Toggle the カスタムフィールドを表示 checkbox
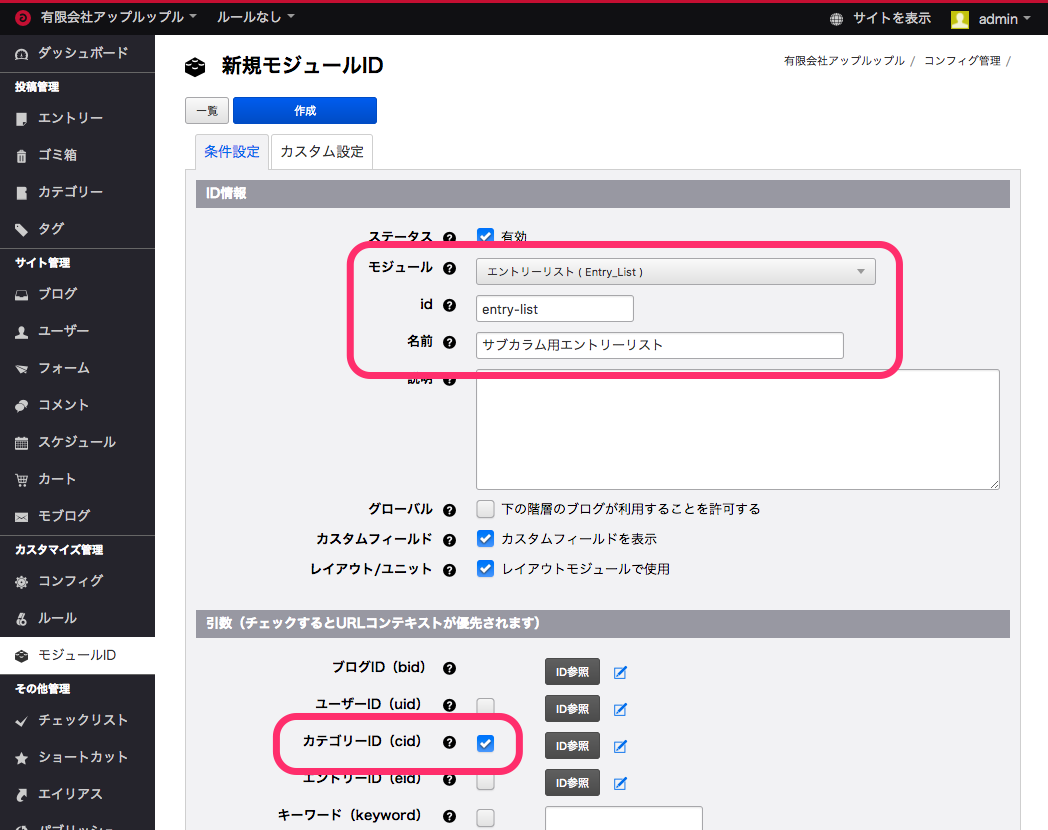 (485, 539)
